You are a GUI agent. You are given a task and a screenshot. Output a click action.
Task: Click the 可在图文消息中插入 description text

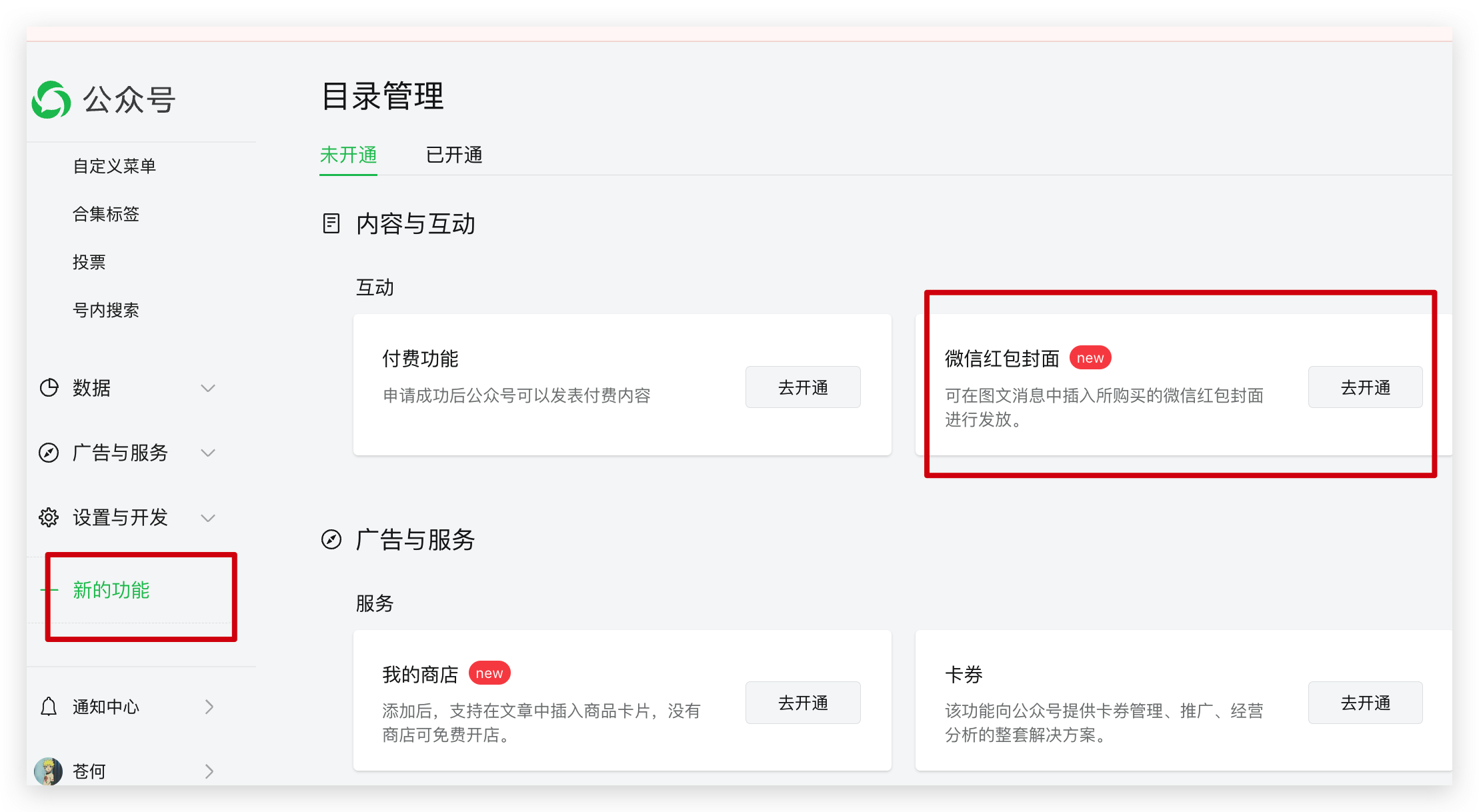pos(1104,407)
